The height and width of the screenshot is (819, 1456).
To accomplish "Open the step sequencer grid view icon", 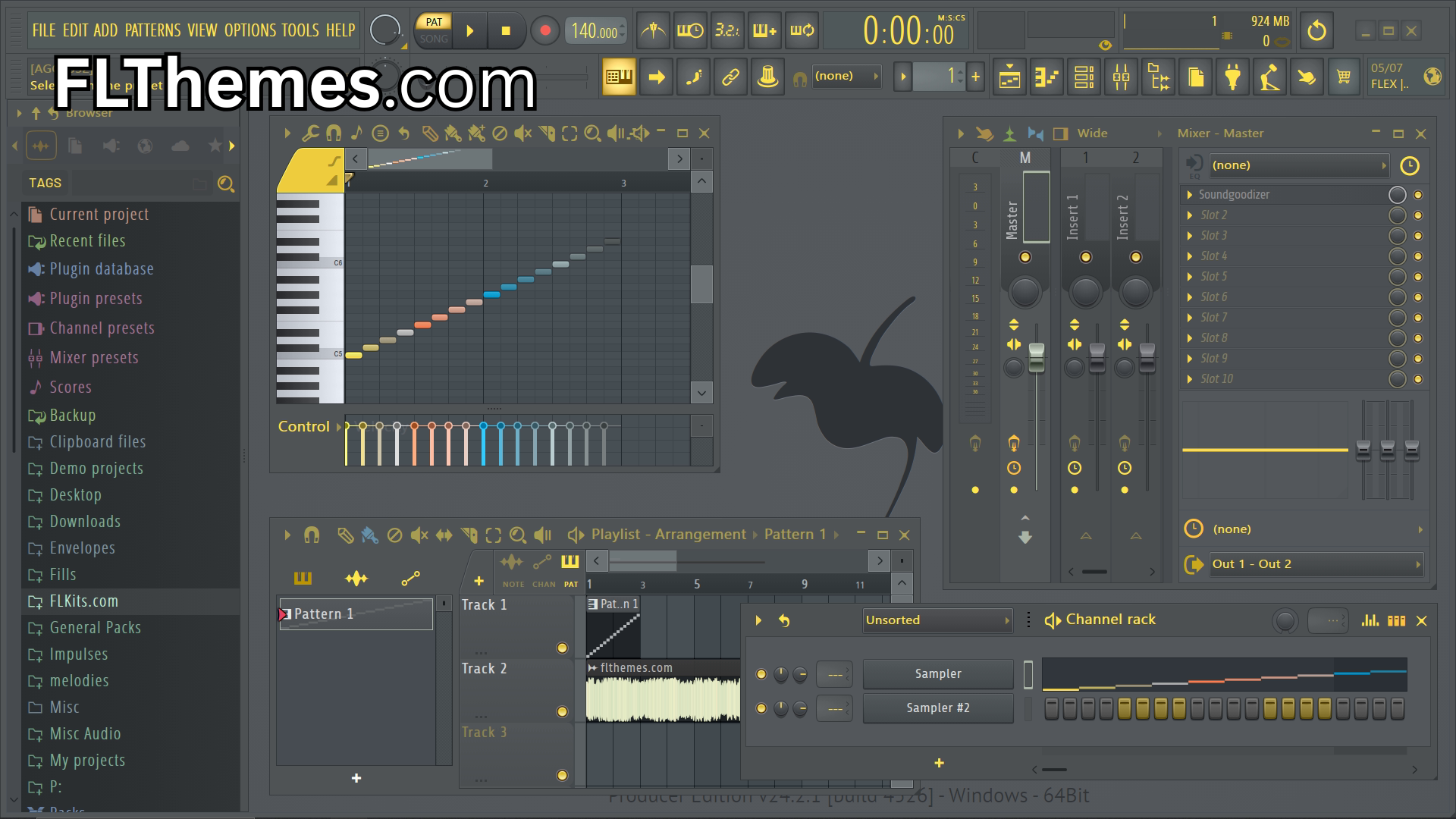I will tap(1396, 620).
